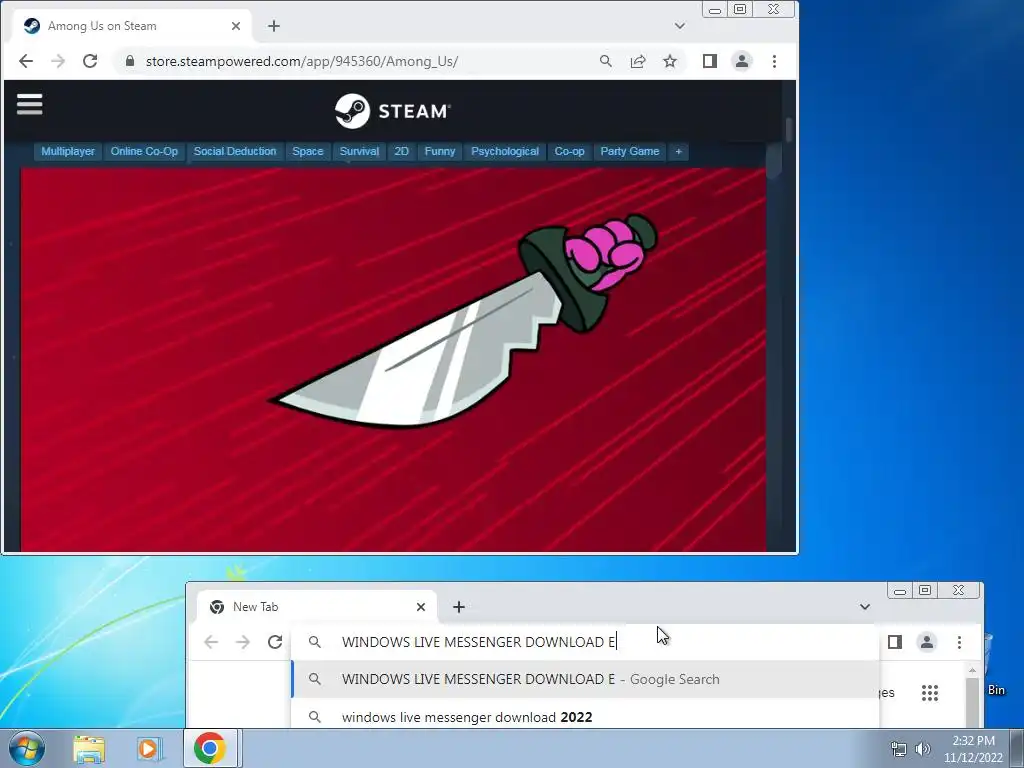The height and width of the screenshot is (768, 1024).
Task: Close the Among Us on Steam tab
Action: click(236, 26)
